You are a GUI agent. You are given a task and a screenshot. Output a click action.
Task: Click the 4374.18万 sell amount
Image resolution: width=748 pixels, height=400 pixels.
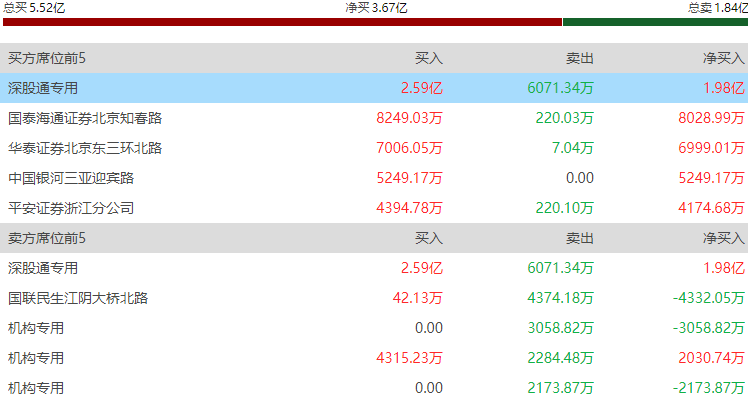tap(561, 298)
